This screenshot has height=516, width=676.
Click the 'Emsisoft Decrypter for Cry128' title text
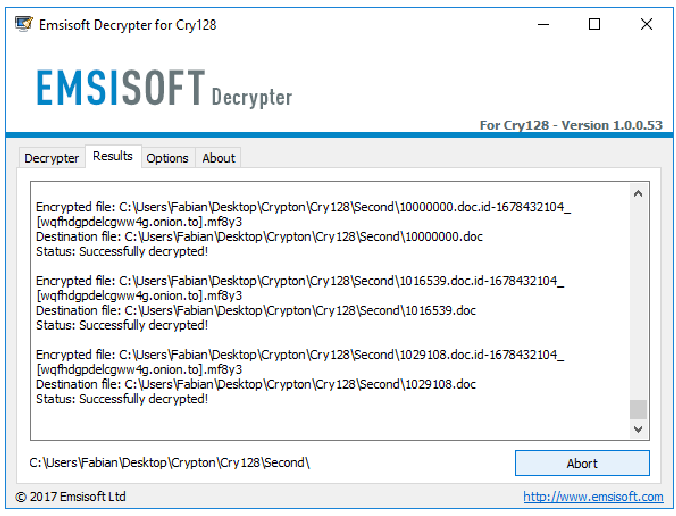(x=128, y=25)
